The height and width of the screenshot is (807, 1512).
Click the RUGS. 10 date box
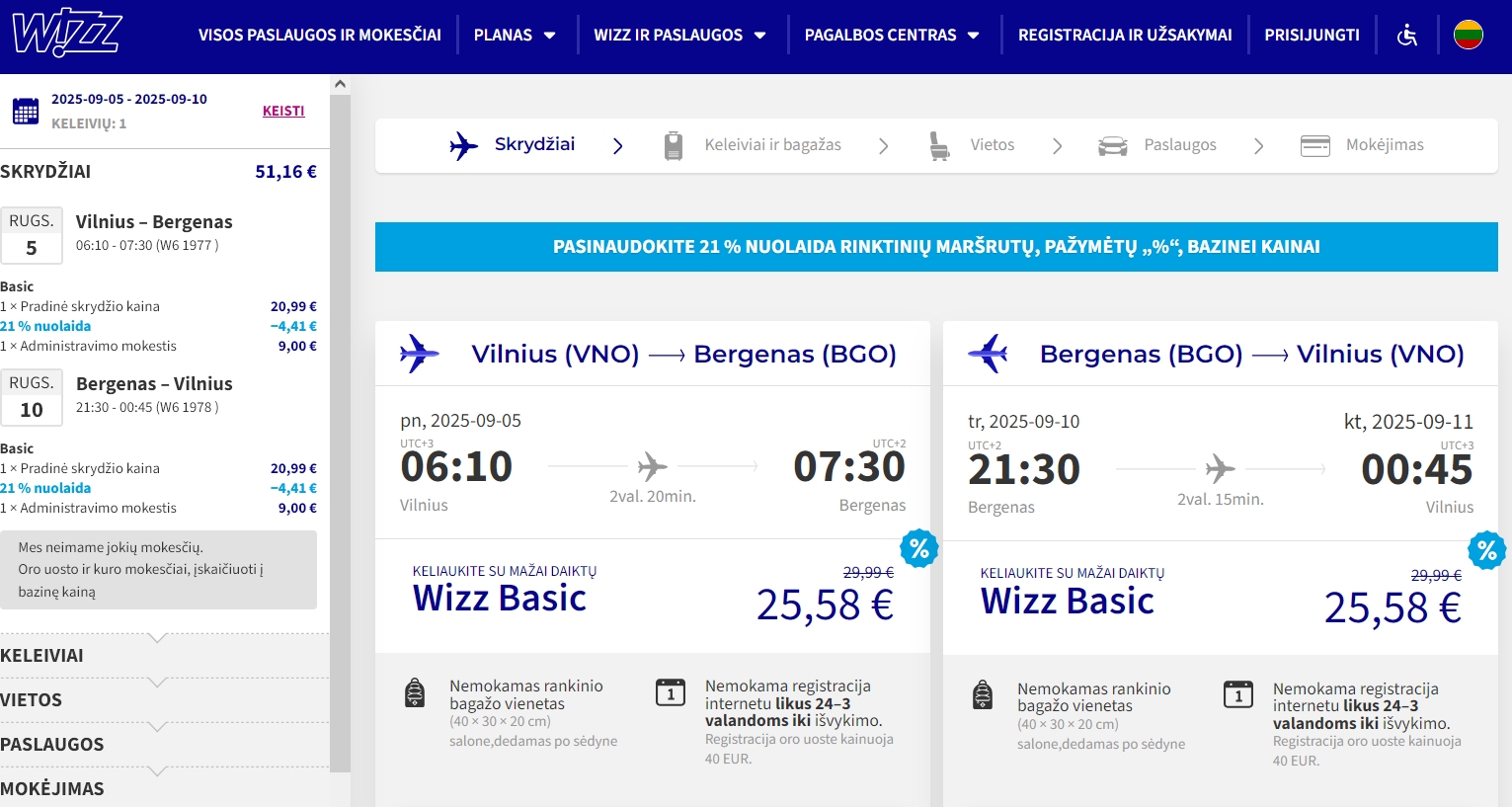(32, 397)
